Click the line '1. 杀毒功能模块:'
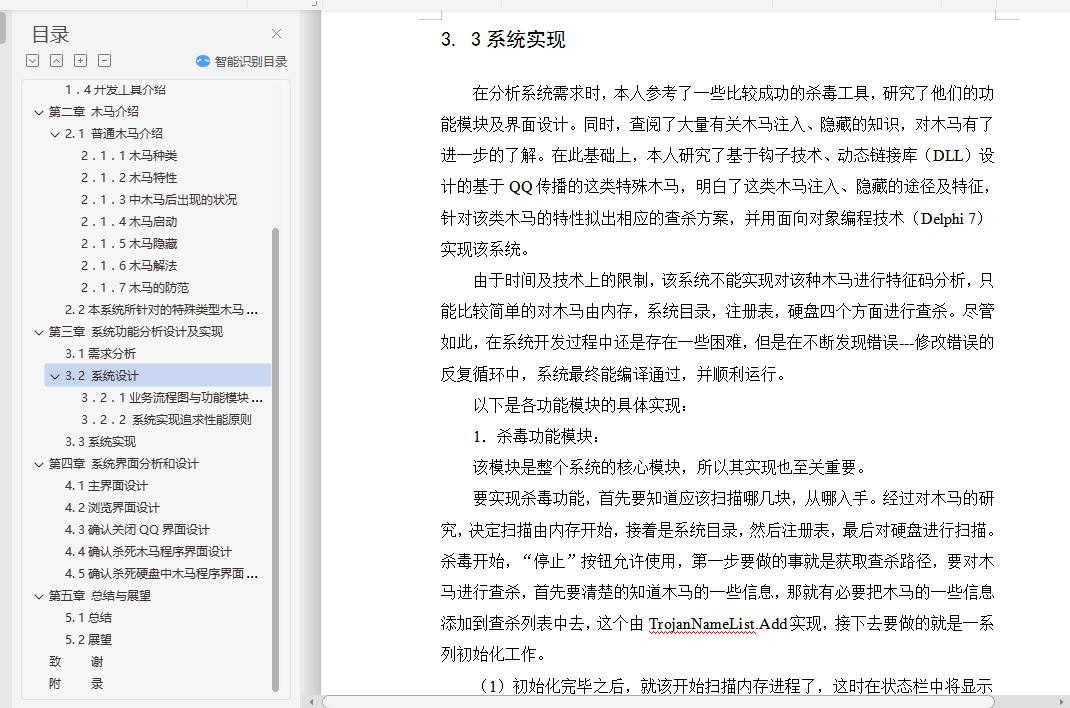Image resolution: width=1070 pixels, height=708 pixels. coord(537,437)
